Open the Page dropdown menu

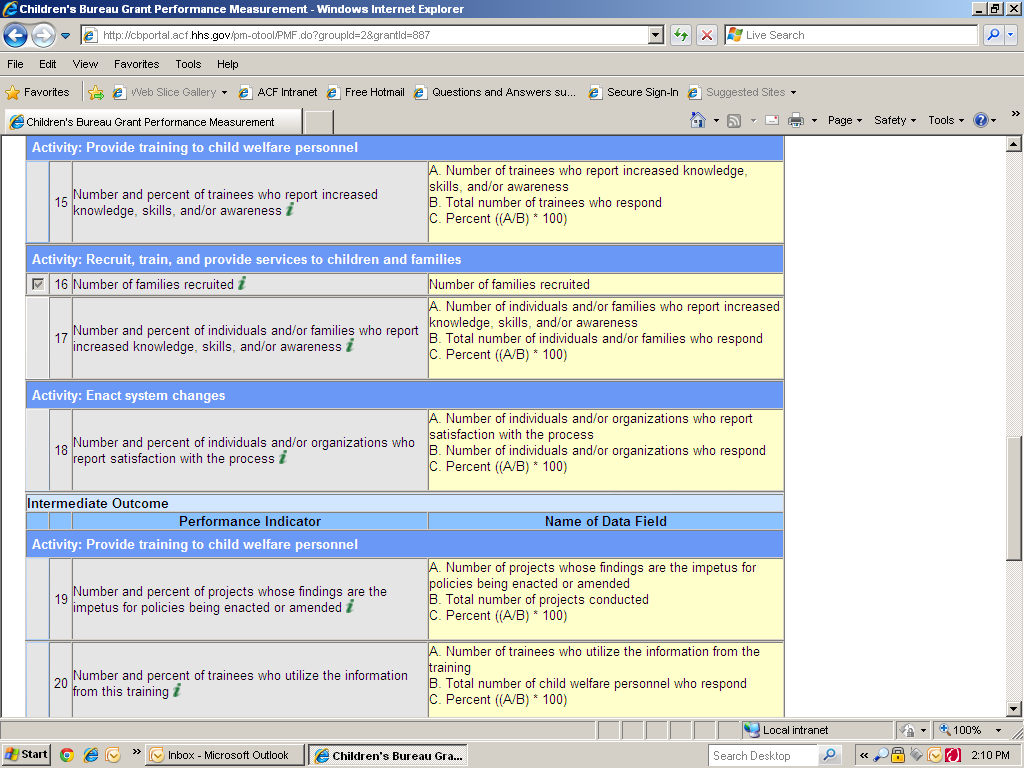click(846, 120)
